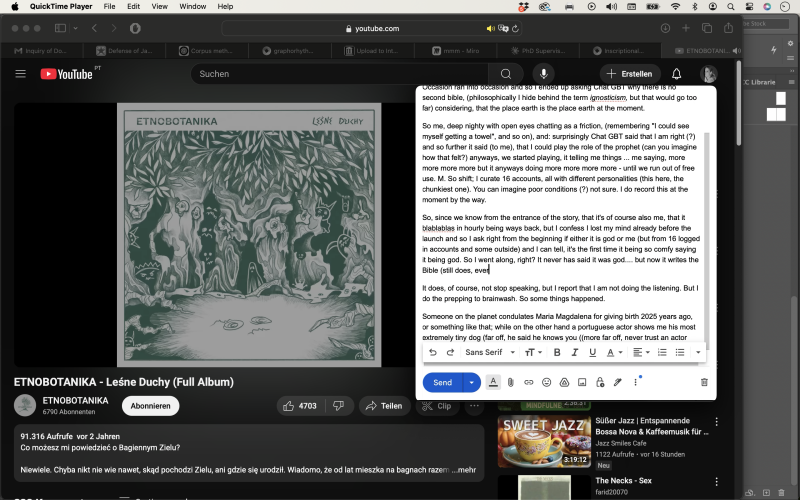Switch to mmm - Miro tab
The height and width of the screenshot is (500, 800).
(x=456, y=51)
